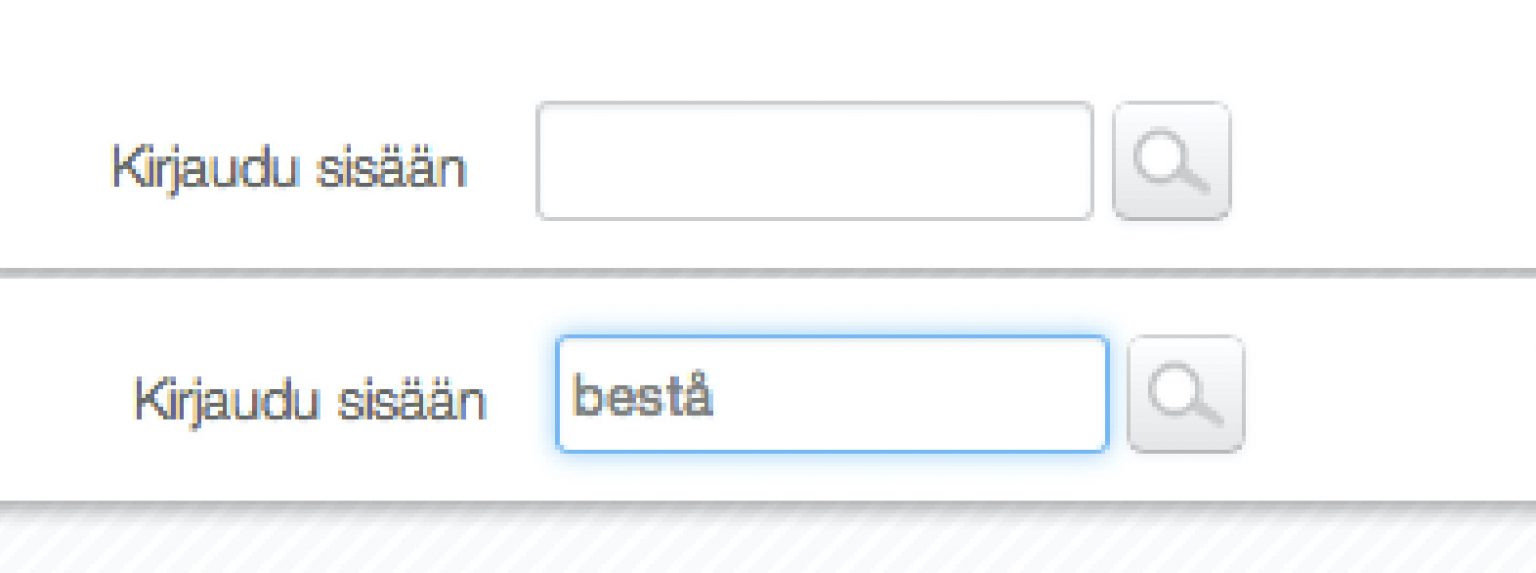
Task: Focus the empty upper Kirjaudu sisään field
Action: pyautogui.click(x=814, y=161)
